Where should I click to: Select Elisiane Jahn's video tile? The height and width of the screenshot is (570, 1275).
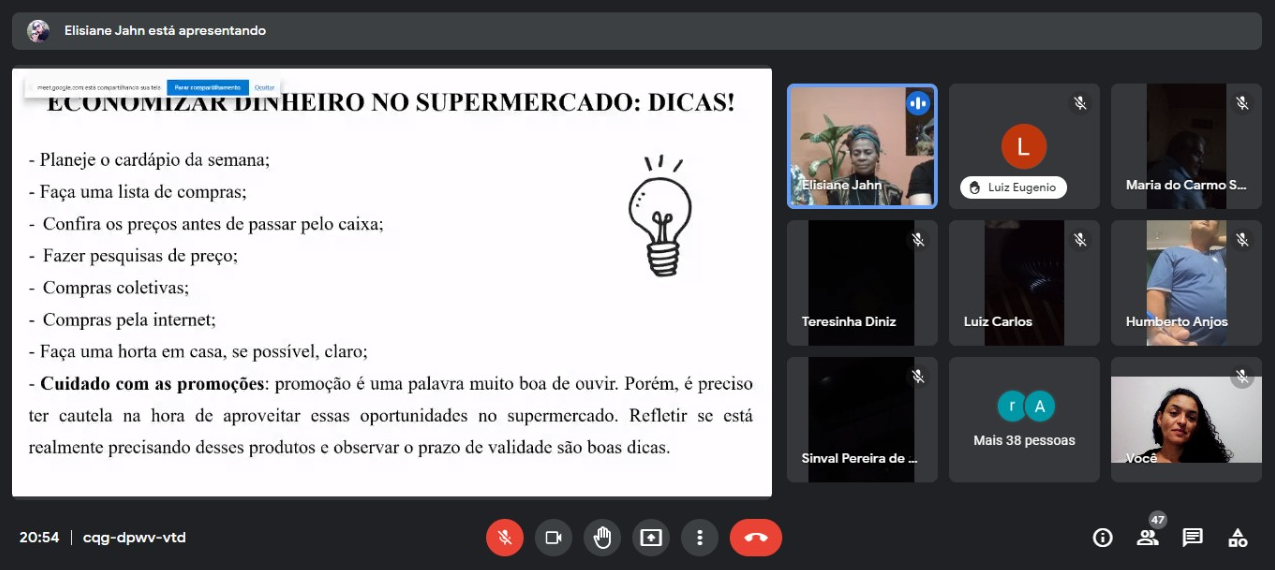[862, 146]
